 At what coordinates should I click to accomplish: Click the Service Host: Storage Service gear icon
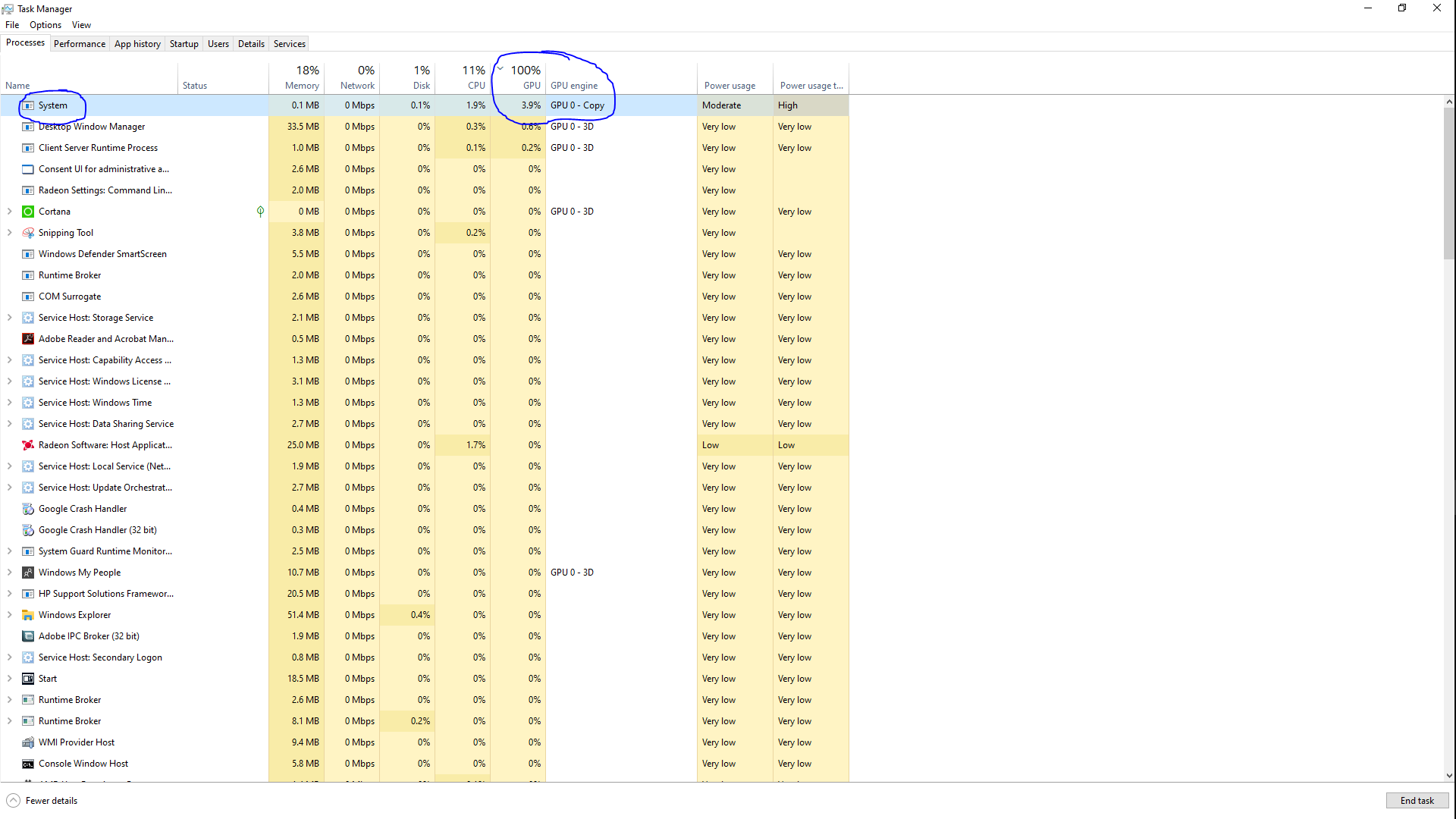28,318
